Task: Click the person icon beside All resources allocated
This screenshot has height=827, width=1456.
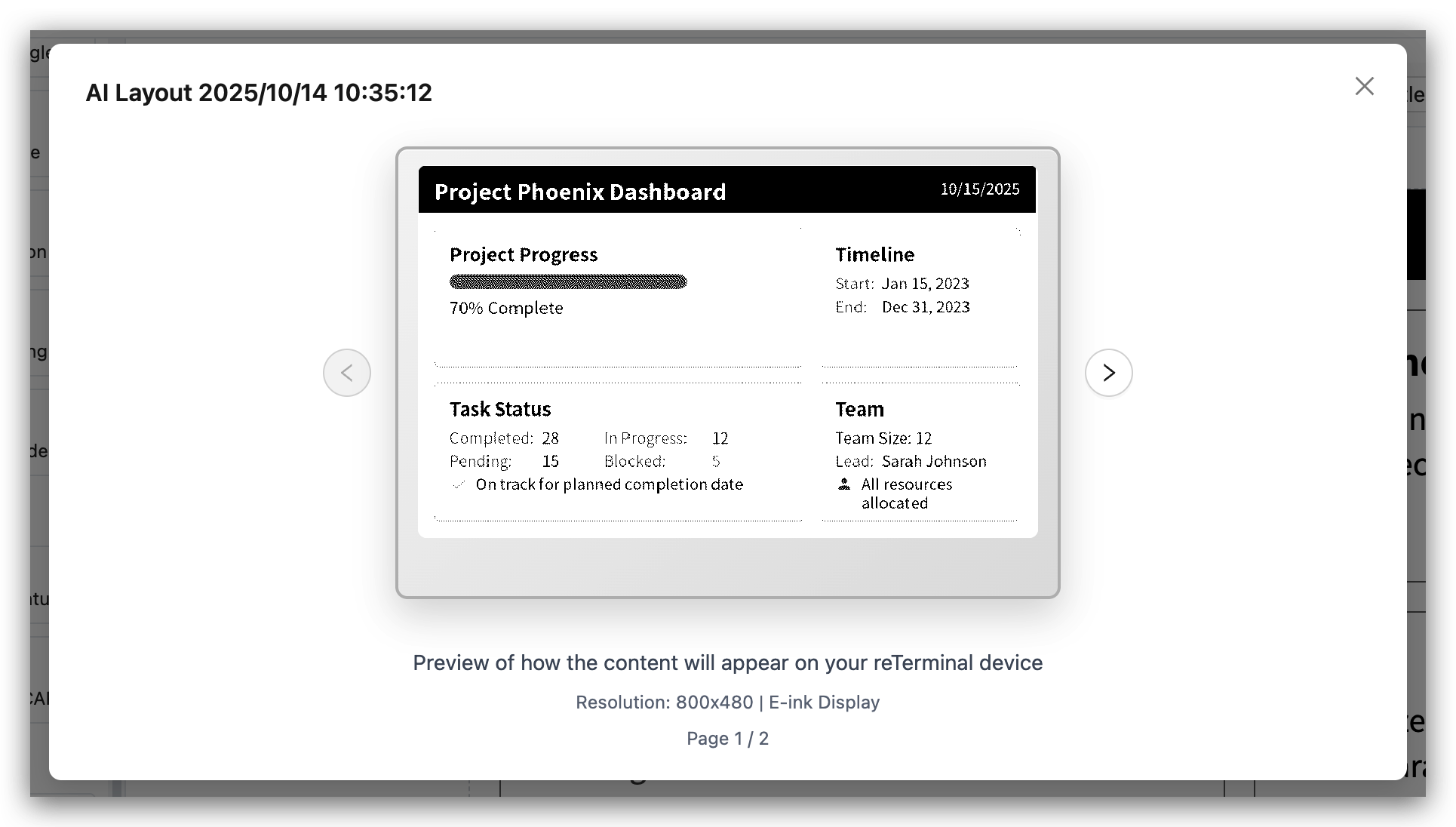Action: [x=844, y=484]
